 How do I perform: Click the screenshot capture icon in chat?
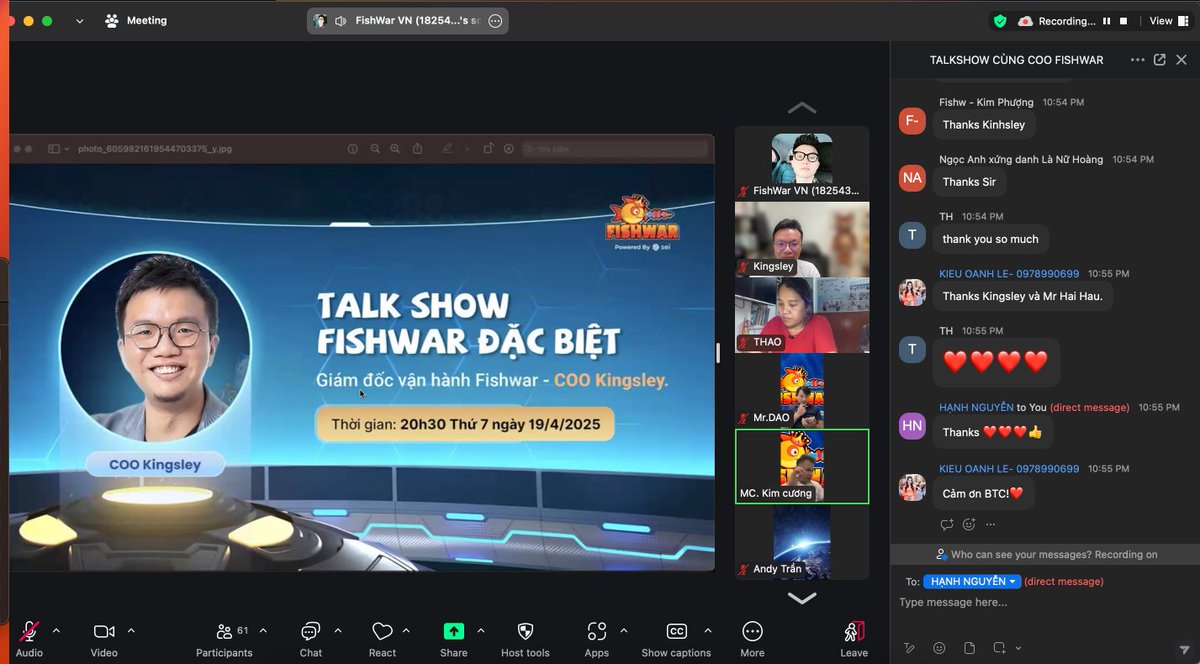point(998,648)
